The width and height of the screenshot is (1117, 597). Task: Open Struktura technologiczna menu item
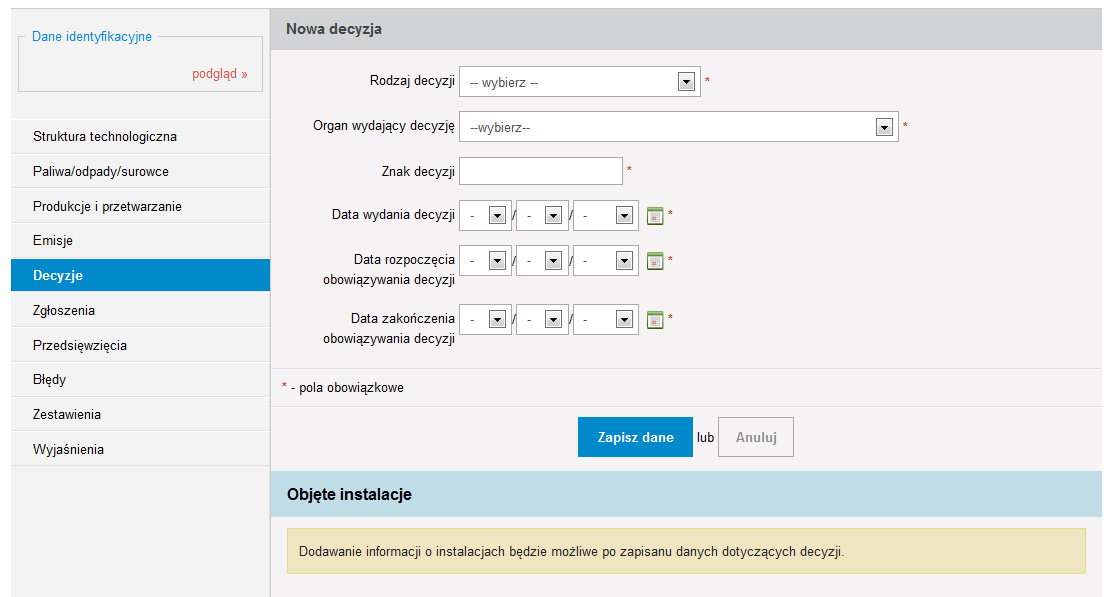(140, 137)
